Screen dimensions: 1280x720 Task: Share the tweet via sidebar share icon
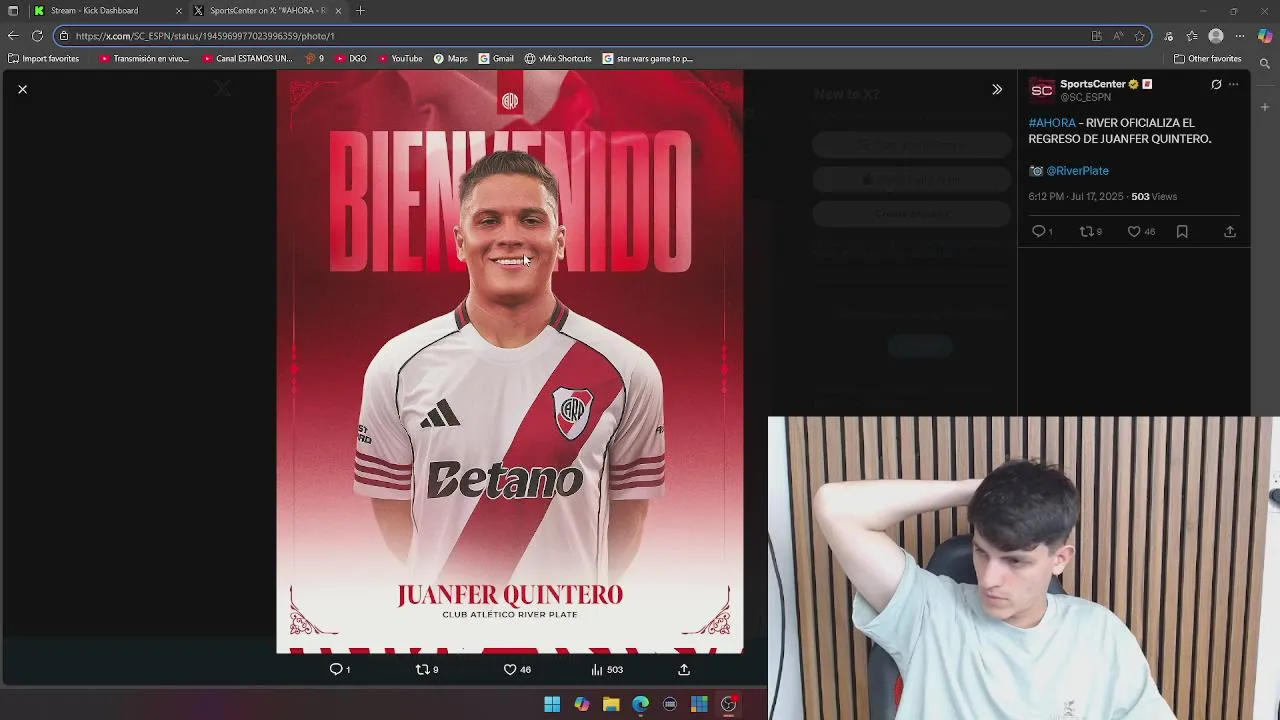pos(1230,232)
